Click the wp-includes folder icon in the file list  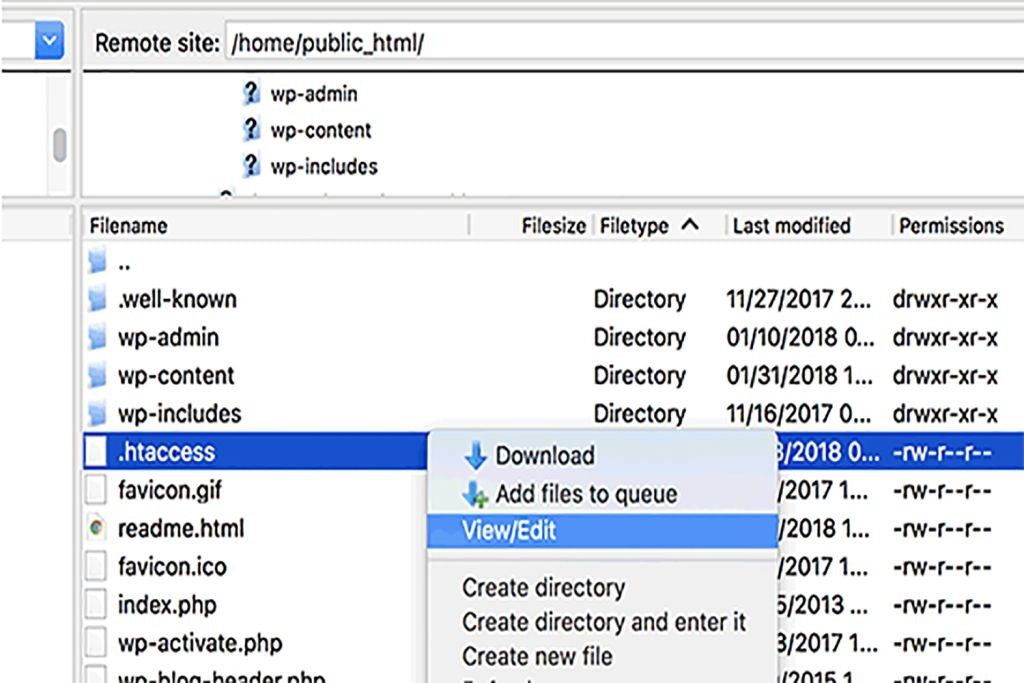(97, 413)
